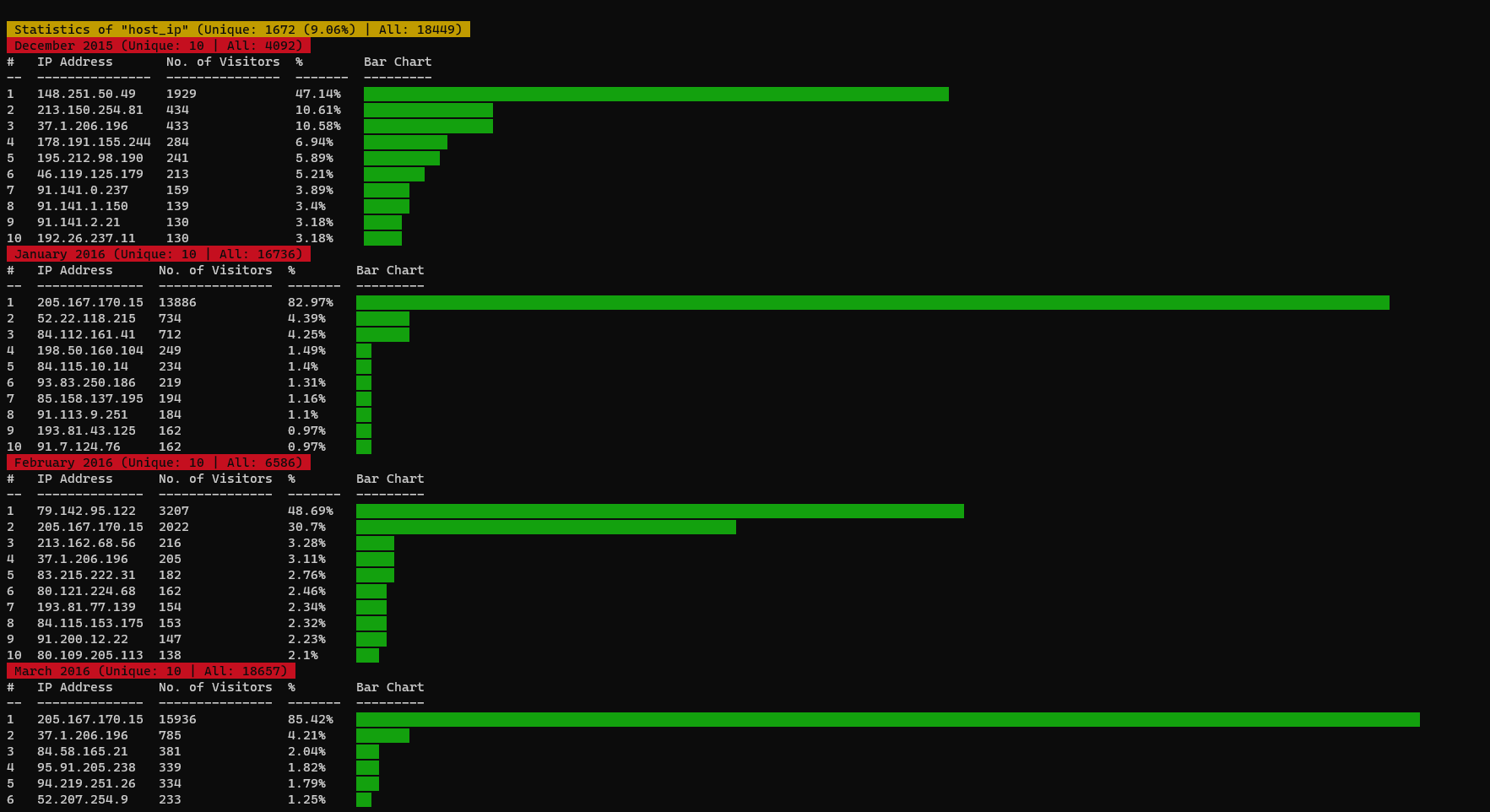Click visitor count 13886

[x=177, y=302]
